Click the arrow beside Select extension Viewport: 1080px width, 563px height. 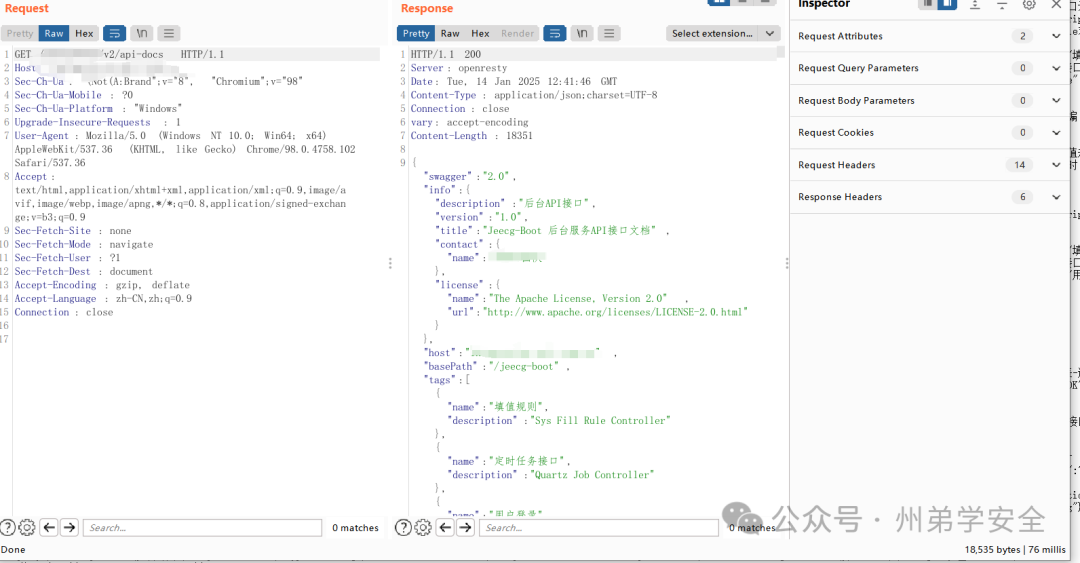pos(770,33)
